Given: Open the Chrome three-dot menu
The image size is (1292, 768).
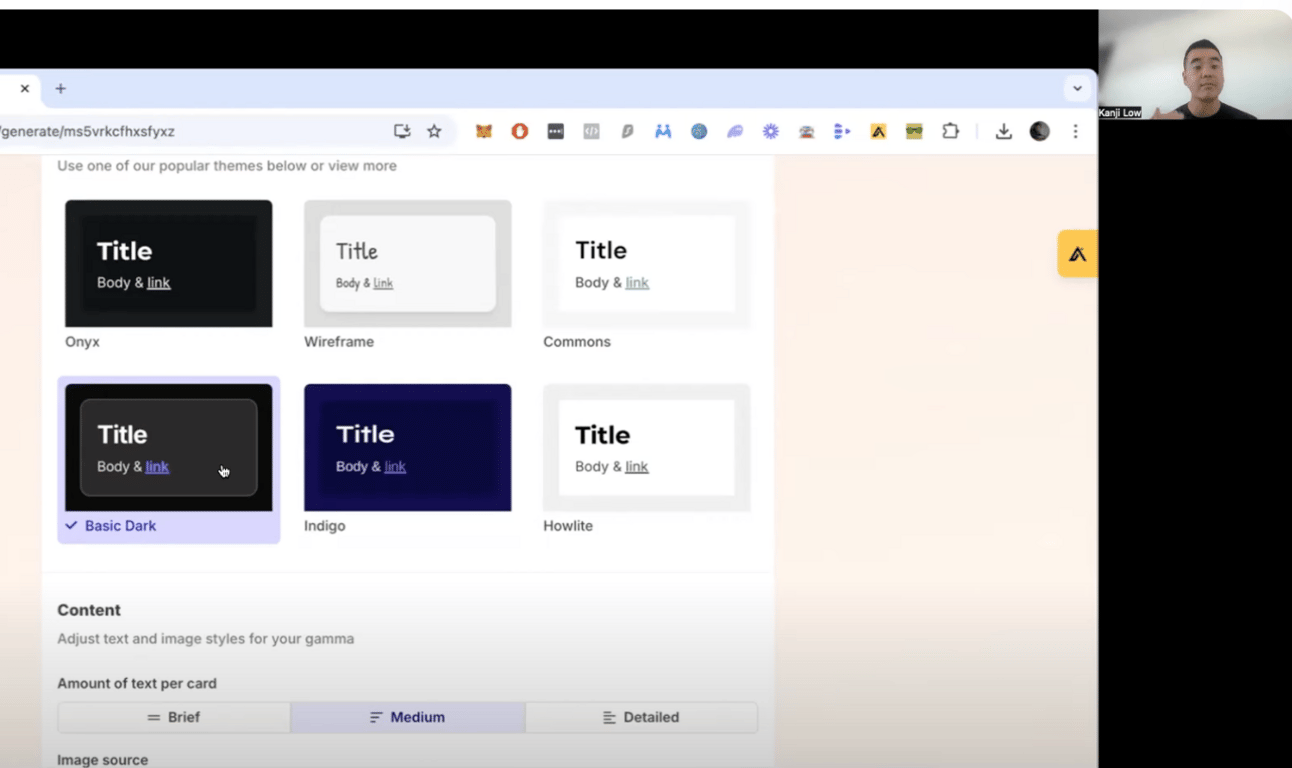Looking at the screenshot, I should coord(1075,131).
